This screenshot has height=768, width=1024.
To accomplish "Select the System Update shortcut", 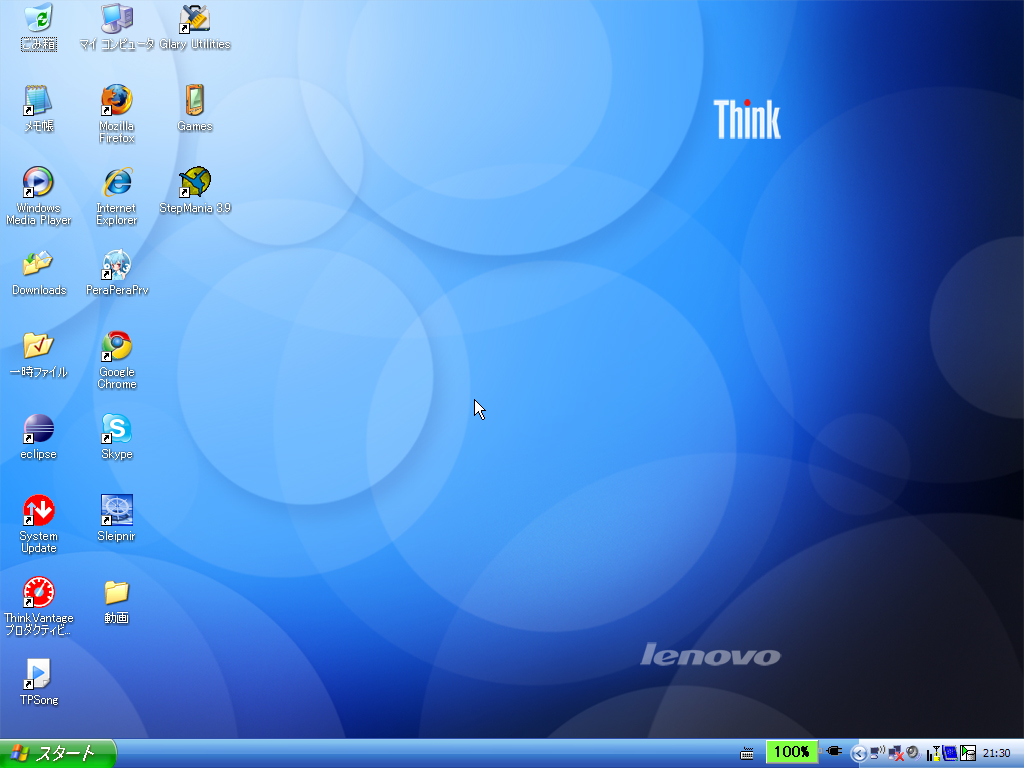I will pyautogui.click(x=39, y=524).
